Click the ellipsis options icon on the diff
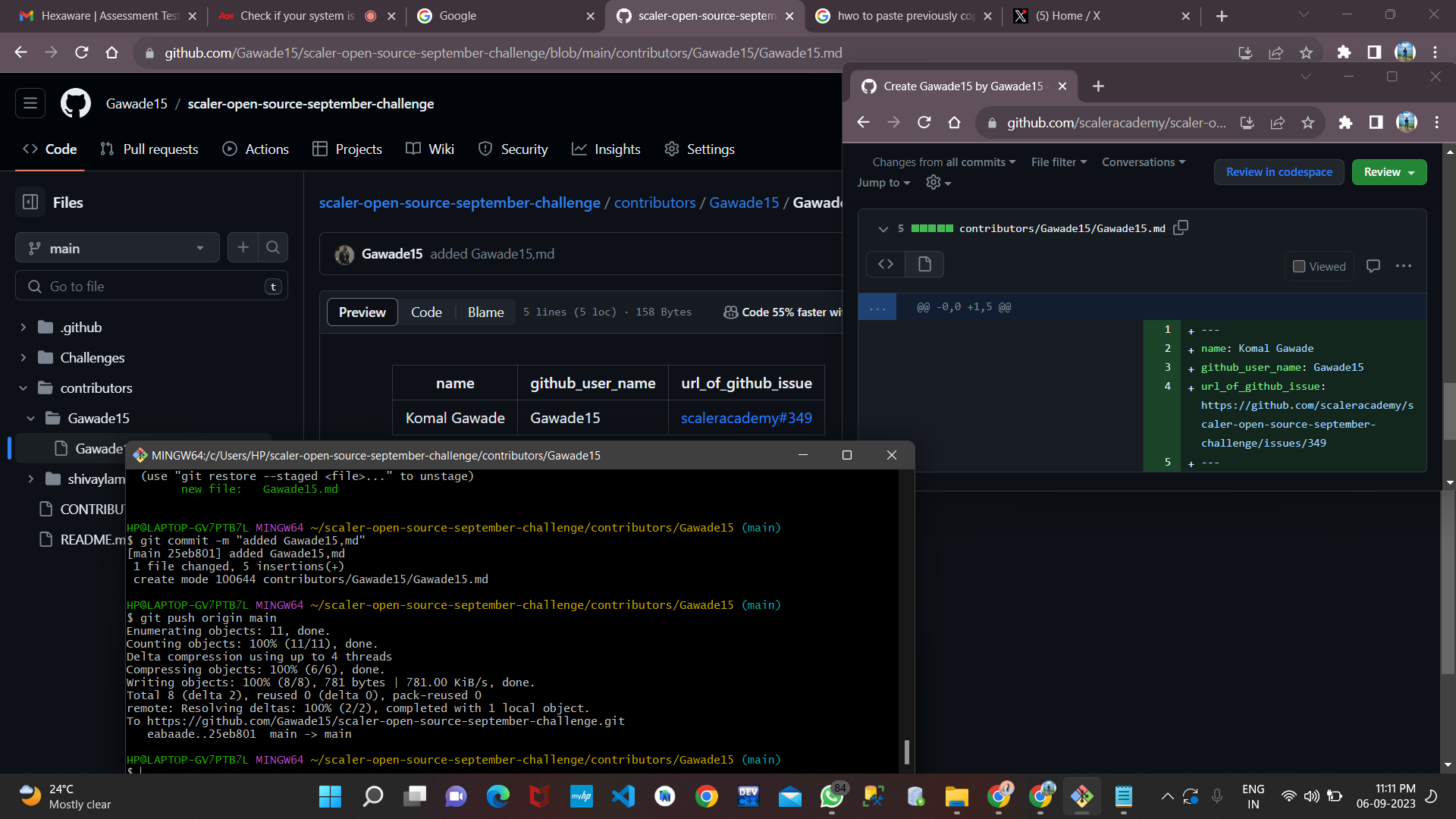Screen dimensions: 1456x819 [1404, 265]
